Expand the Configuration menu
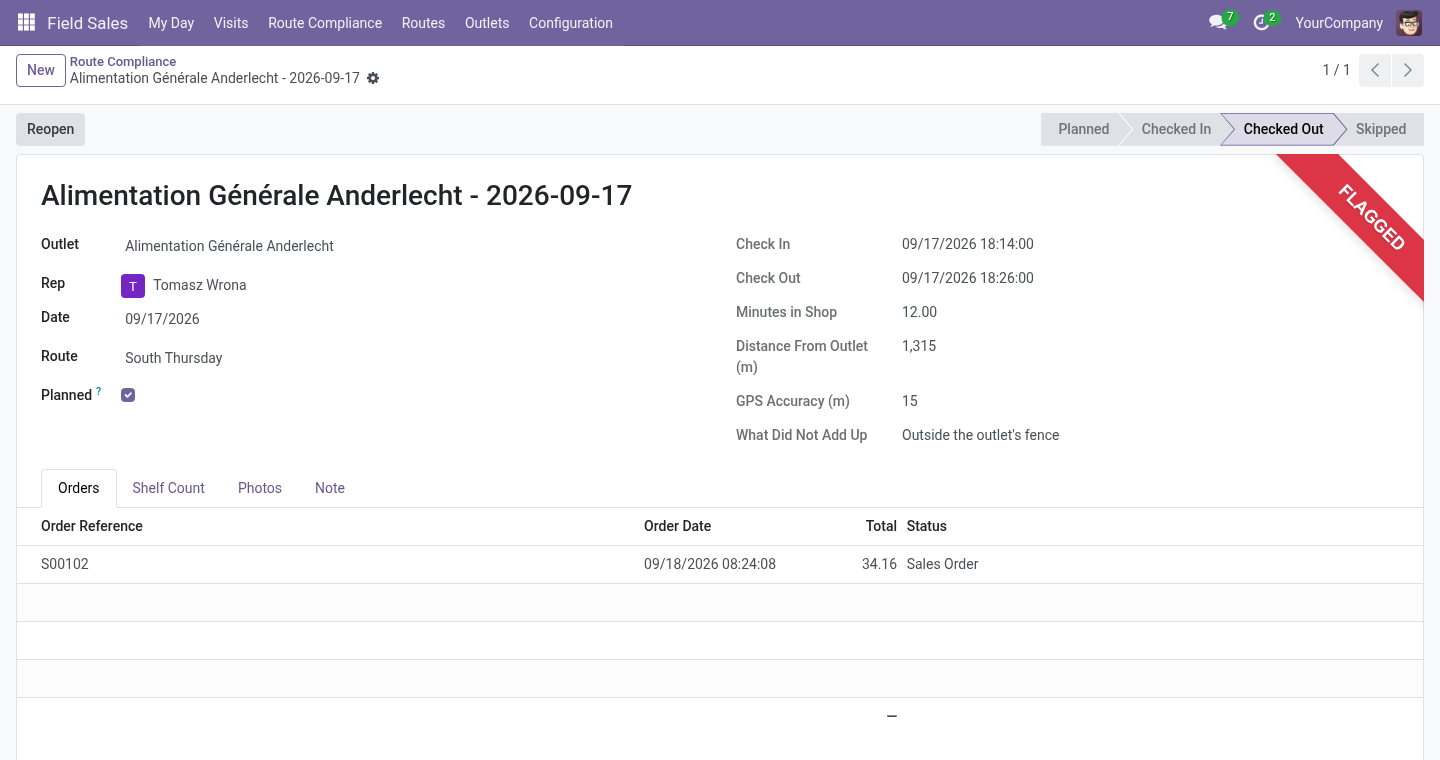The height and width of the screenshot is (760, 1440). click(571, 23)
